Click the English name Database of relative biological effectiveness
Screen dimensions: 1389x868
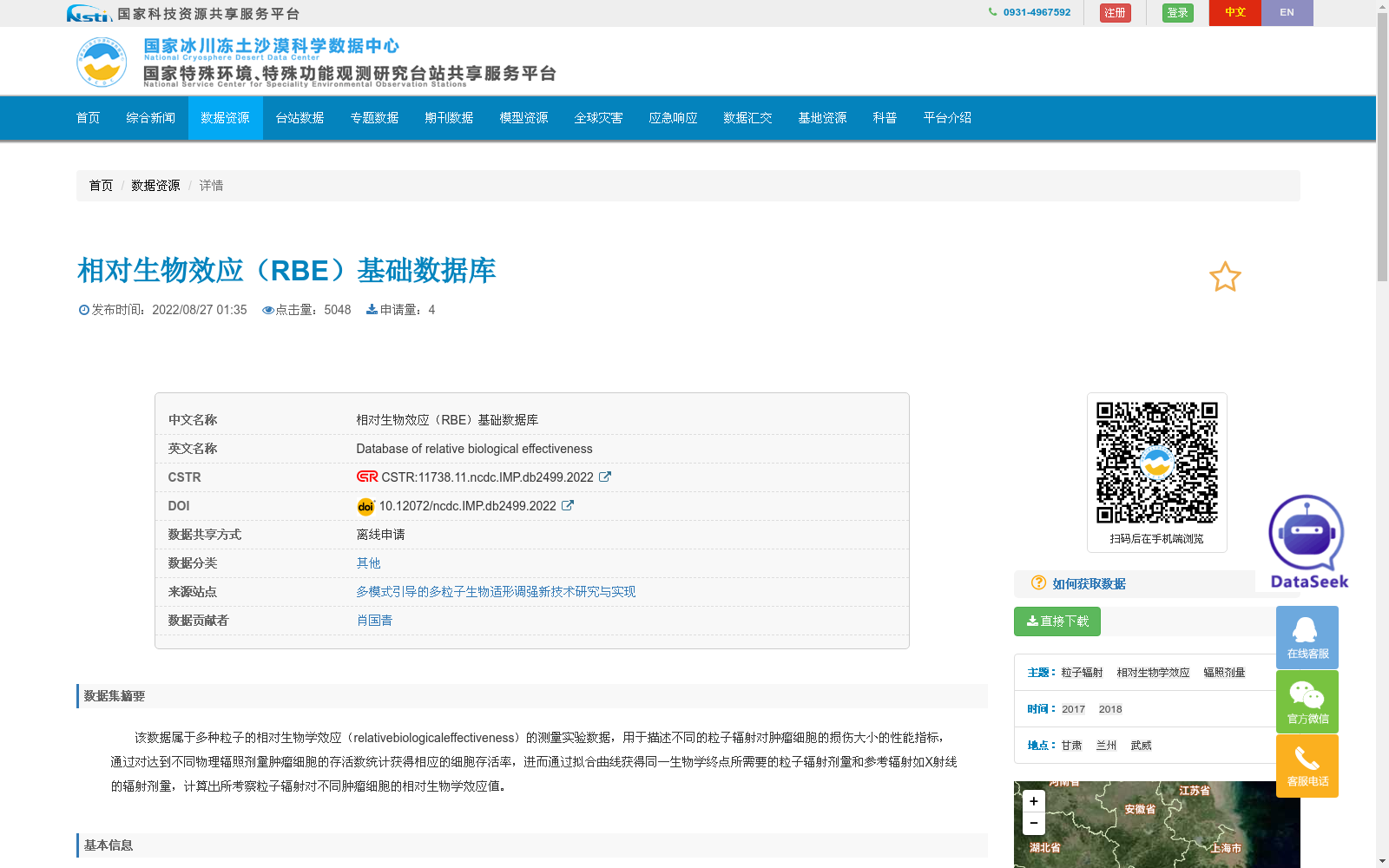[474, 449]
